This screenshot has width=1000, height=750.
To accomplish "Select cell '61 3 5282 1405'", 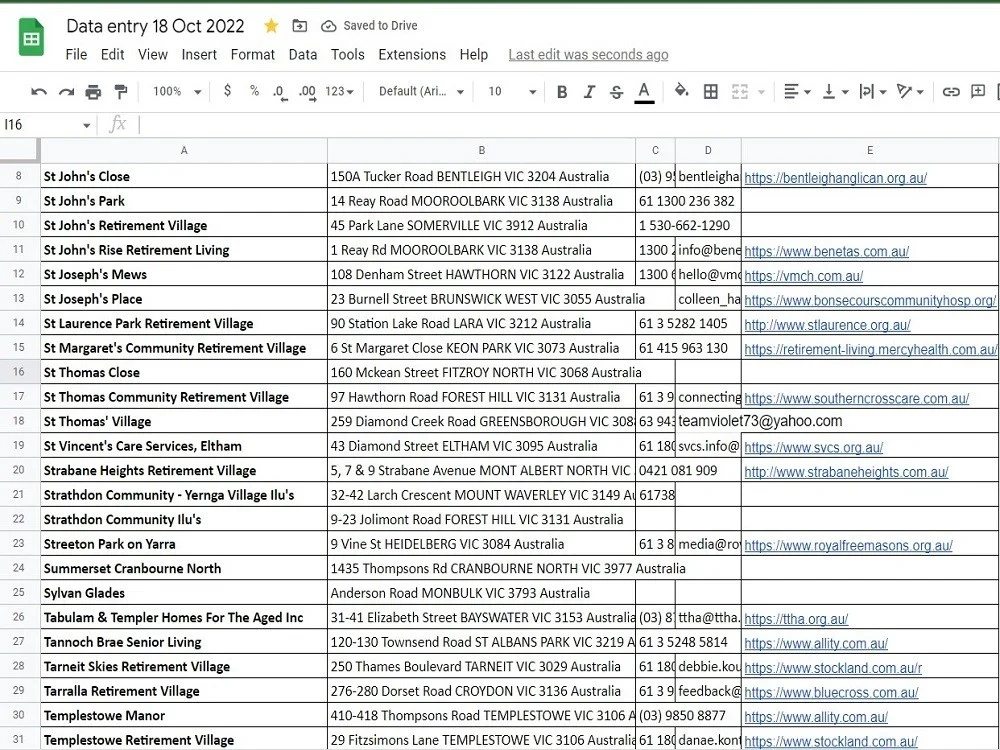I will (655, 323).
